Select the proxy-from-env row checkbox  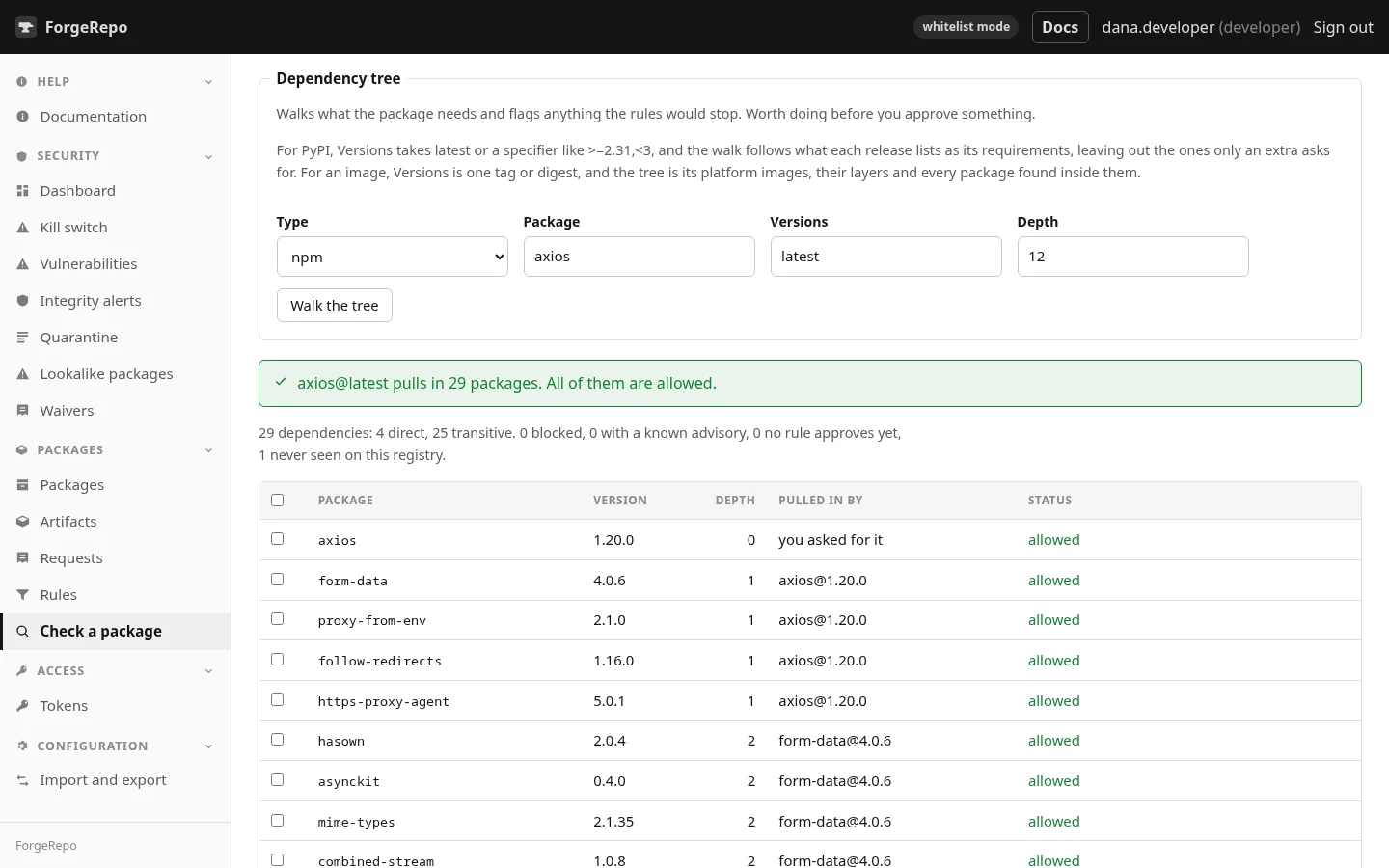click(278, 619)
